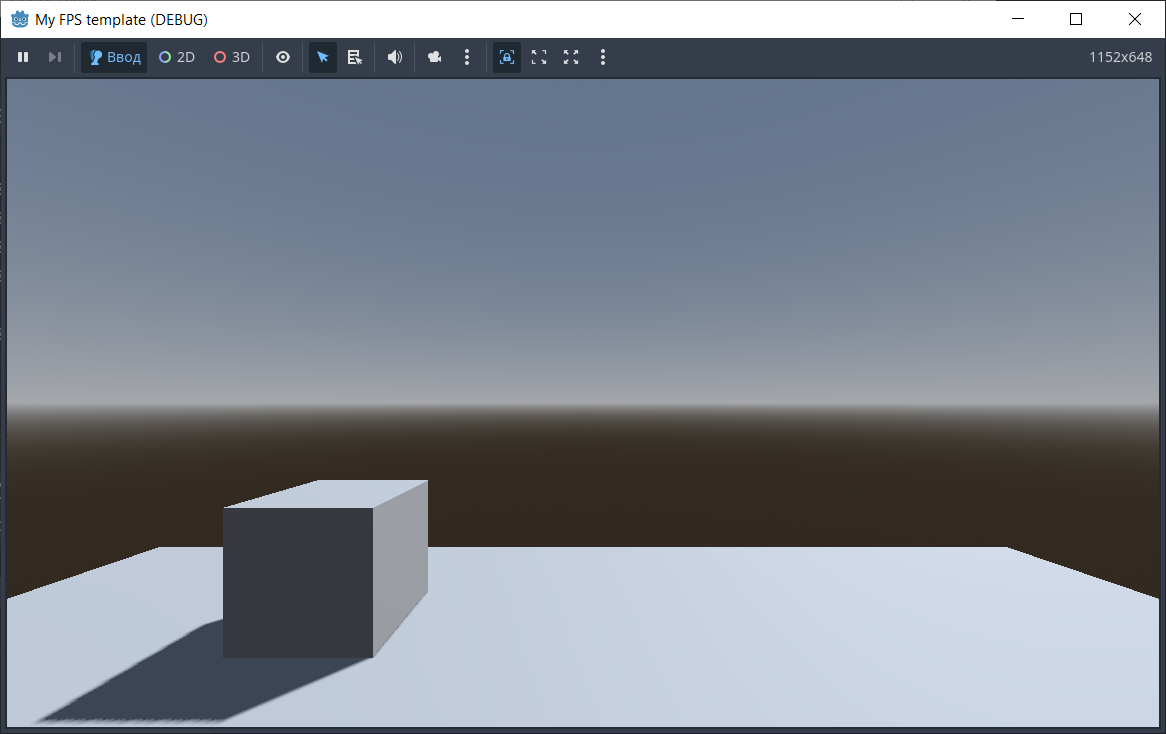1166x734 pixels.
Task: Choose the list select mode icon
Action: pos(355,58)
